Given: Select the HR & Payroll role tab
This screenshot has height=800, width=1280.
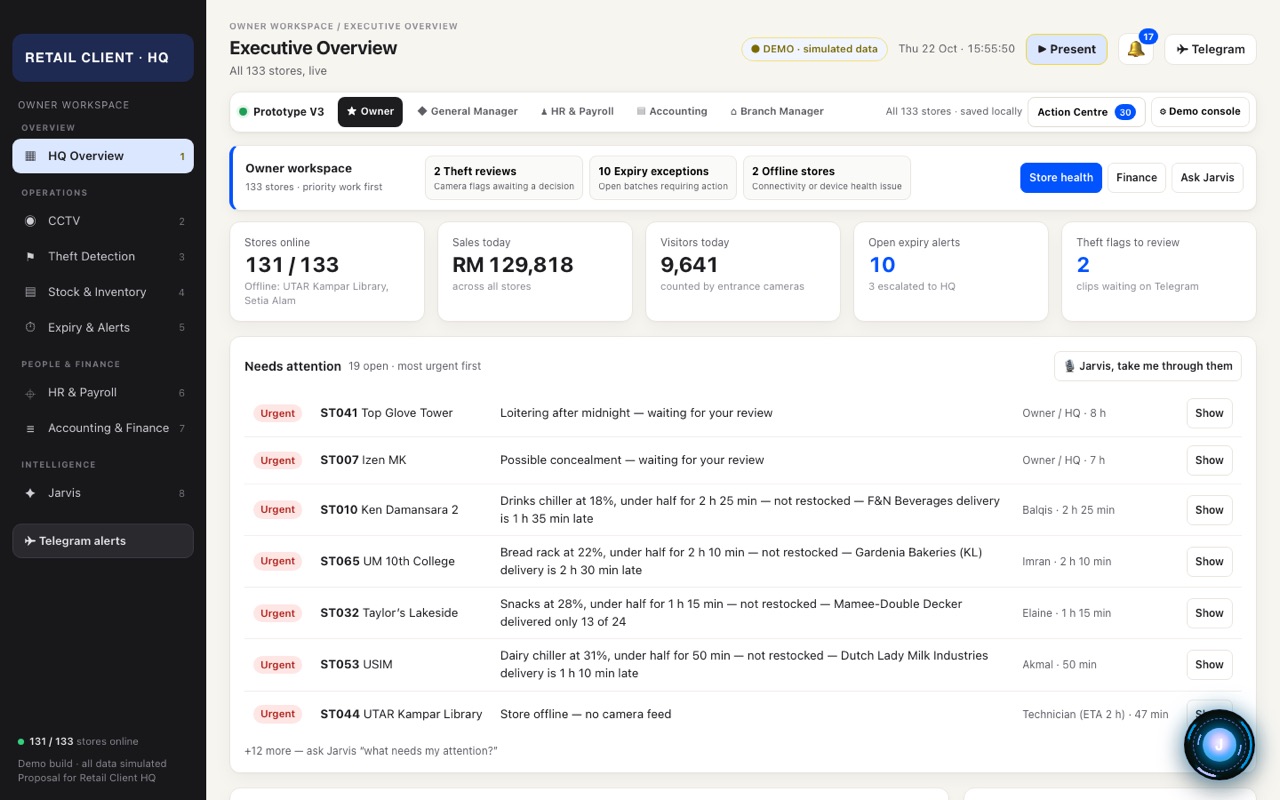Looking at the screenshot, I should point(577,112).
